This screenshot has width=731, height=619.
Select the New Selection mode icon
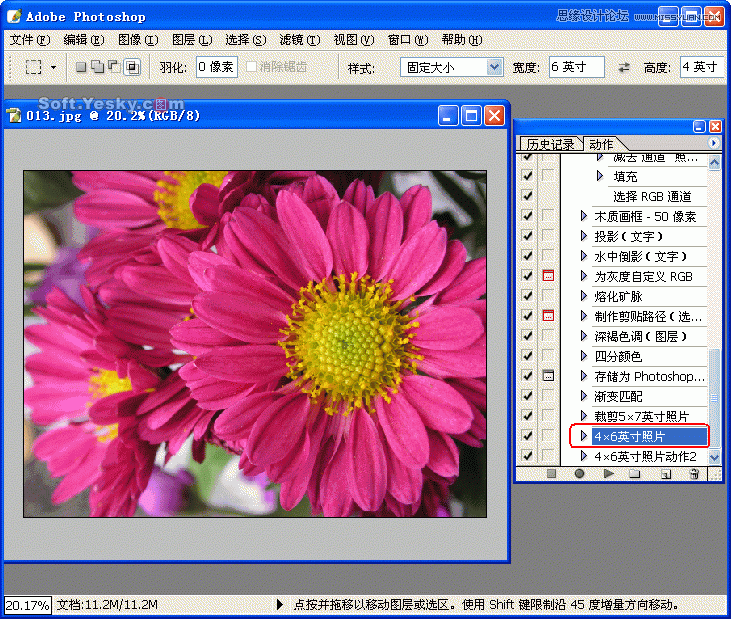81,67
